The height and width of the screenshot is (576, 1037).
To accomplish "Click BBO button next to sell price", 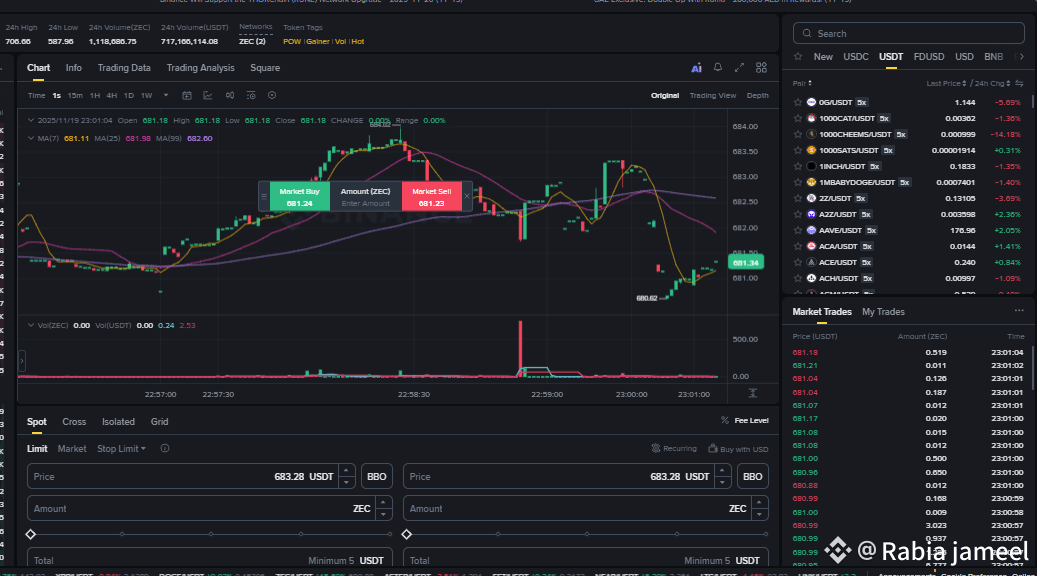I will [x=753, y=476].
